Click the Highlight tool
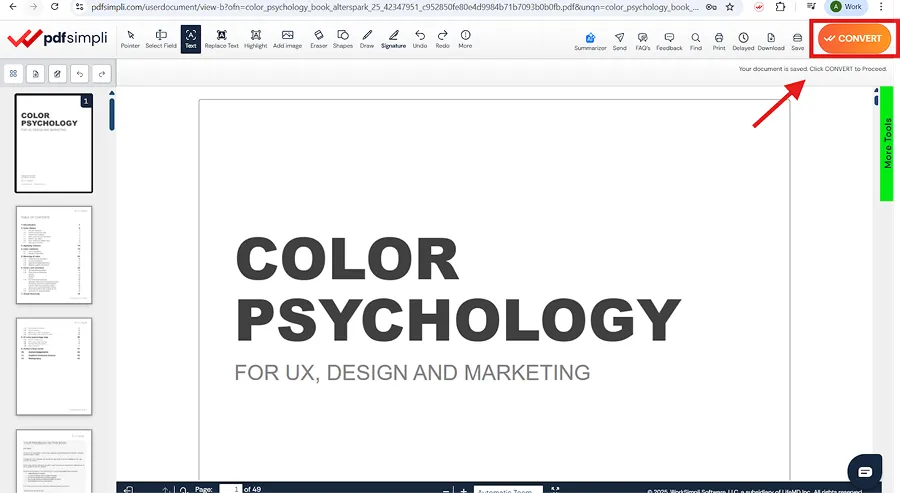900x493 pixels. [x=255, y=39]
